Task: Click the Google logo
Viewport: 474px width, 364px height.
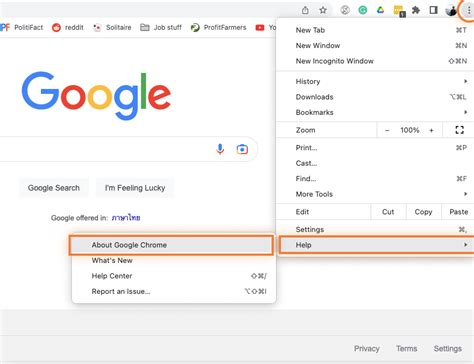Action: click(96, 95)
